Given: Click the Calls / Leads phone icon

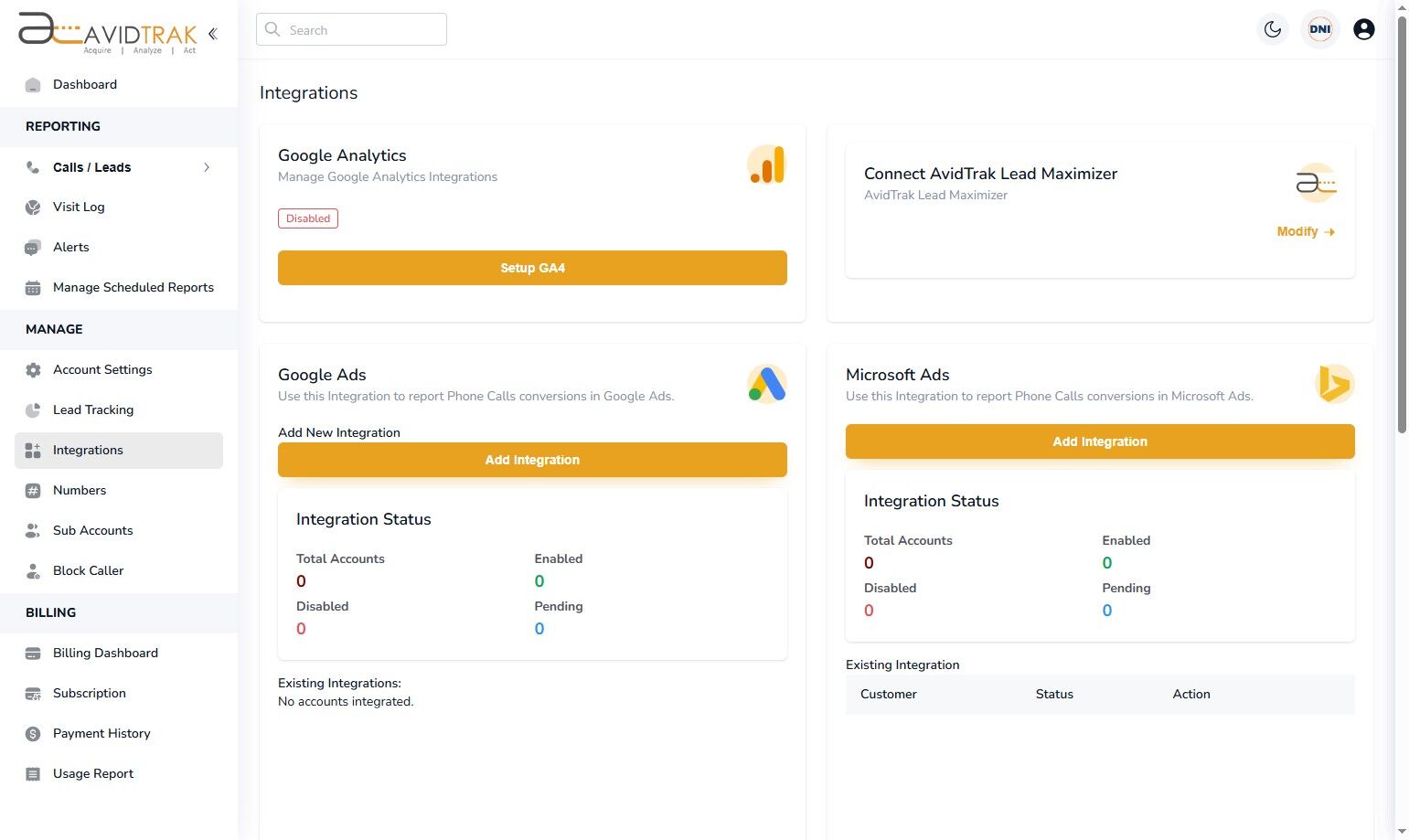Looking at the screenshot, I should [x=33, y=167].
